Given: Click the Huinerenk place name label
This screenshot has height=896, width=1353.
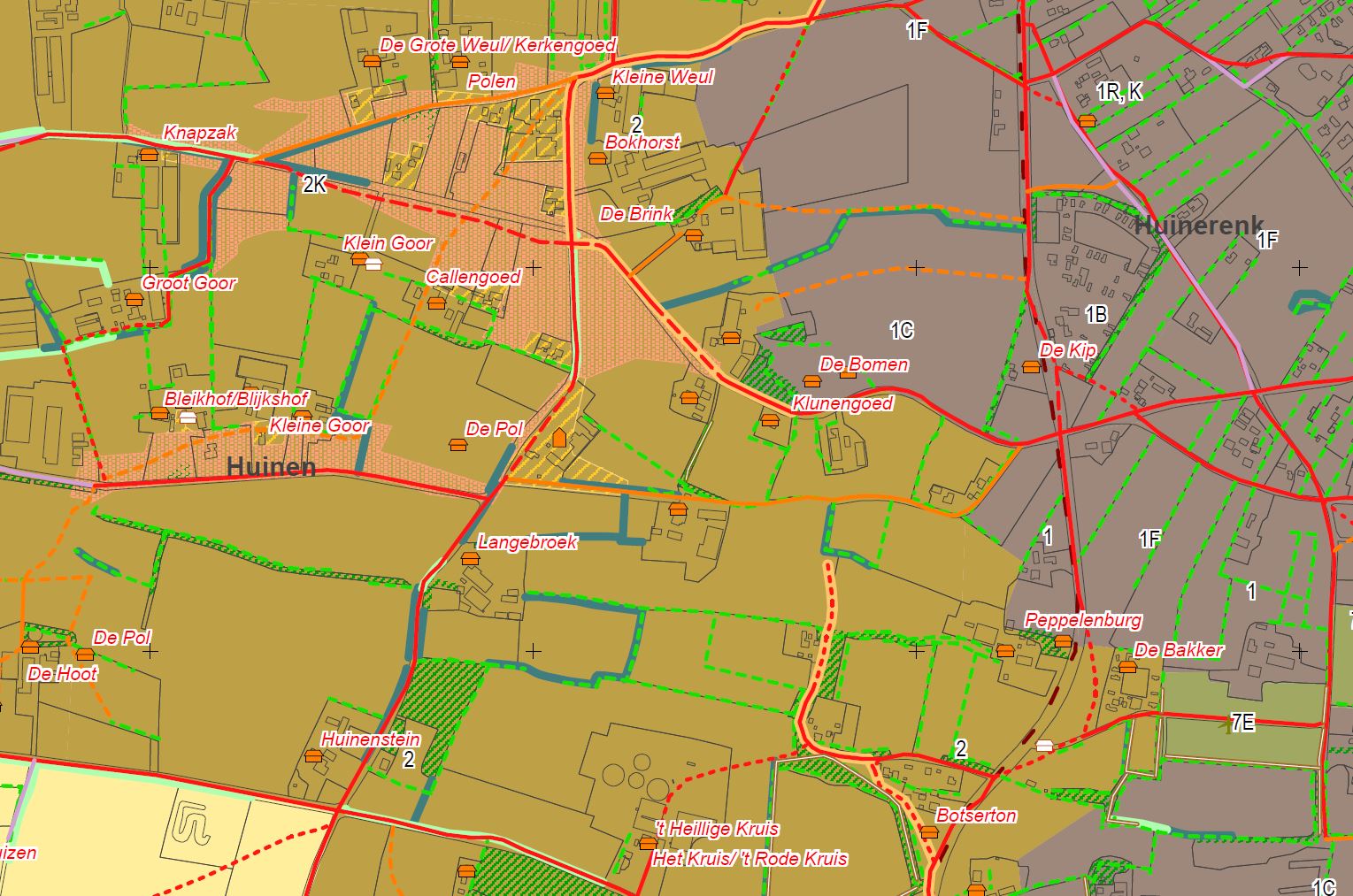Looking at the screenshot, I should [x=1199, y=226].
